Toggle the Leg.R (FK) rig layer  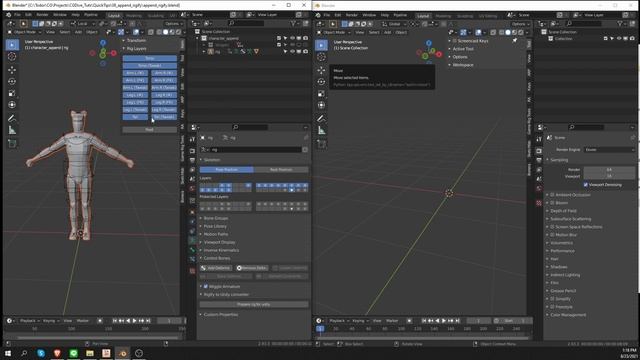164,102
